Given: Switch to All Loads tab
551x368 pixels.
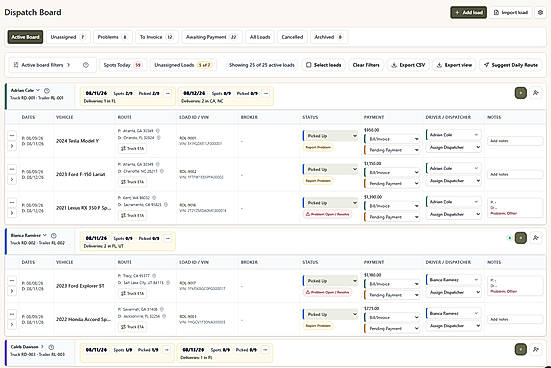Looking at the screenshot, I should (x=260, y=37).
